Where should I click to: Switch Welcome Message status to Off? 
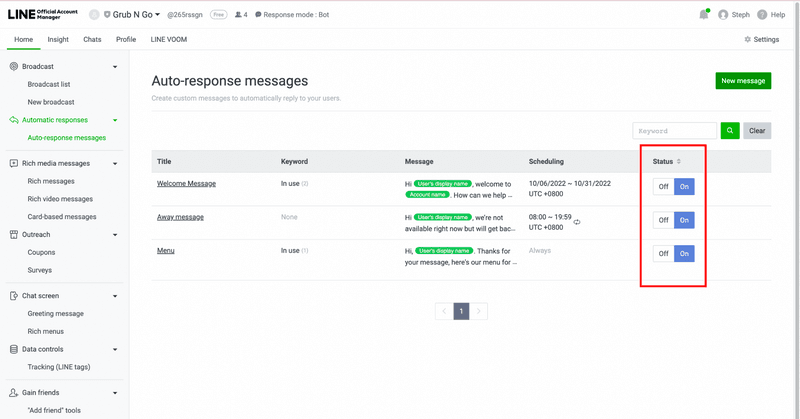663,187
